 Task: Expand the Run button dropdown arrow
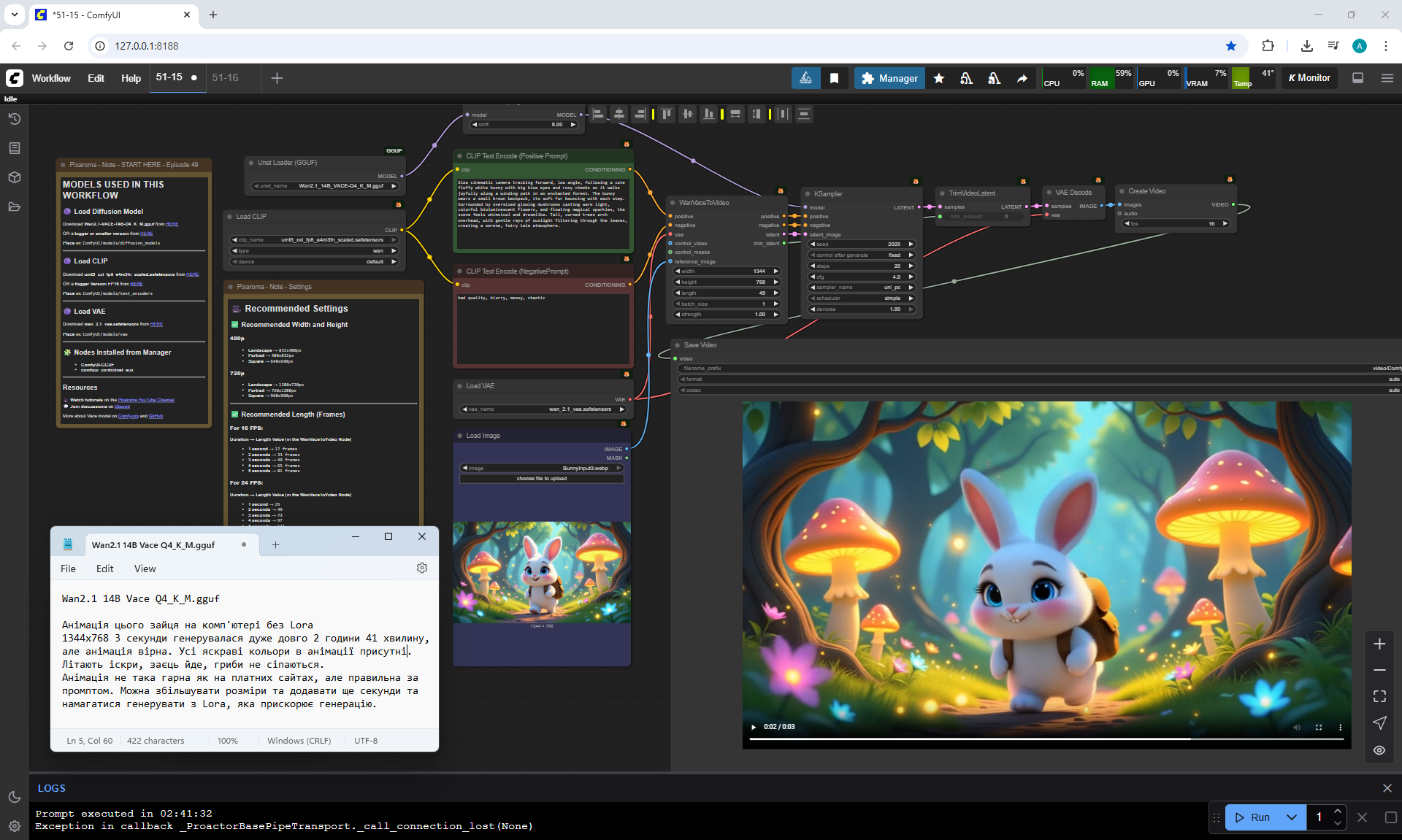tap(1291, 817)
